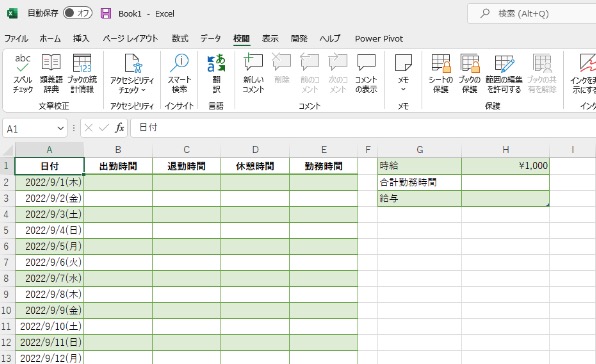Open the thesaurus (類義語辞典) icon

[x=51, y=73]
